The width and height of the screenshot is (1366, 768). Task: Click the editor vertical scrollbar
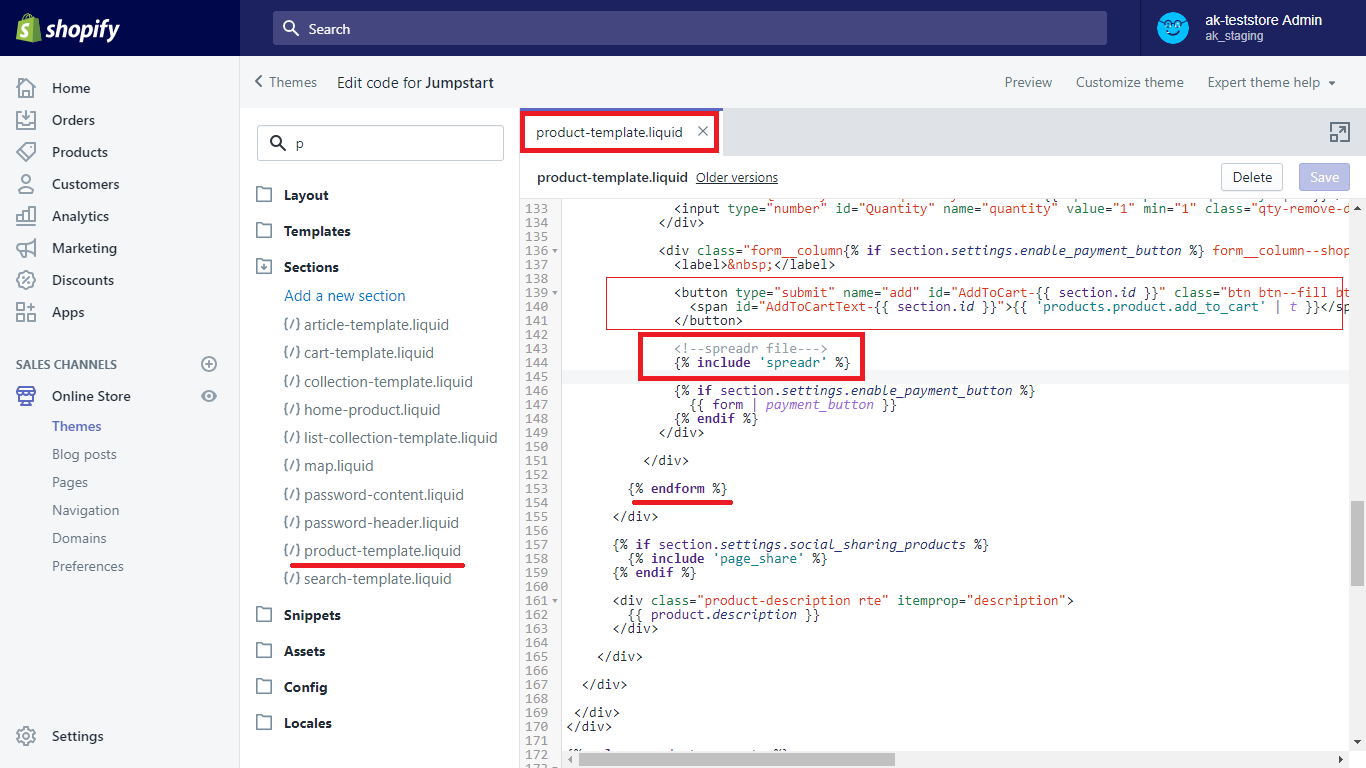(x=1357, y=543)
